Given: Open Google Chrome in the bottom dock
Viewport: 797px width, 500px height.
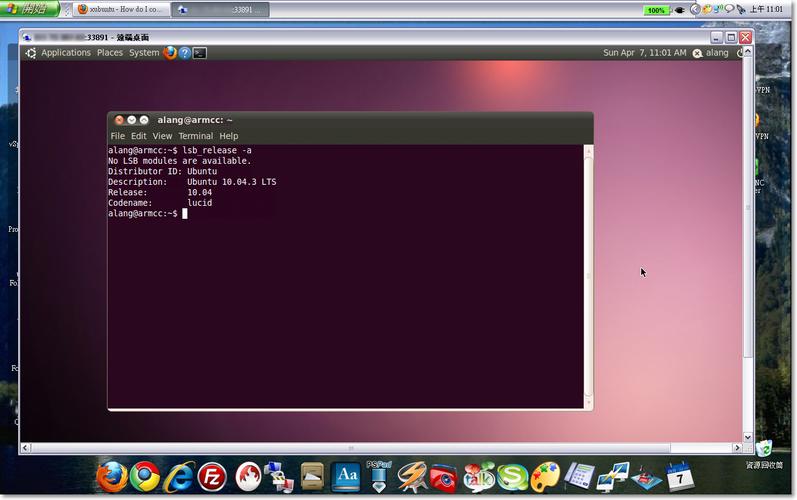Looking at the screenshot, I should pos(145,477).
